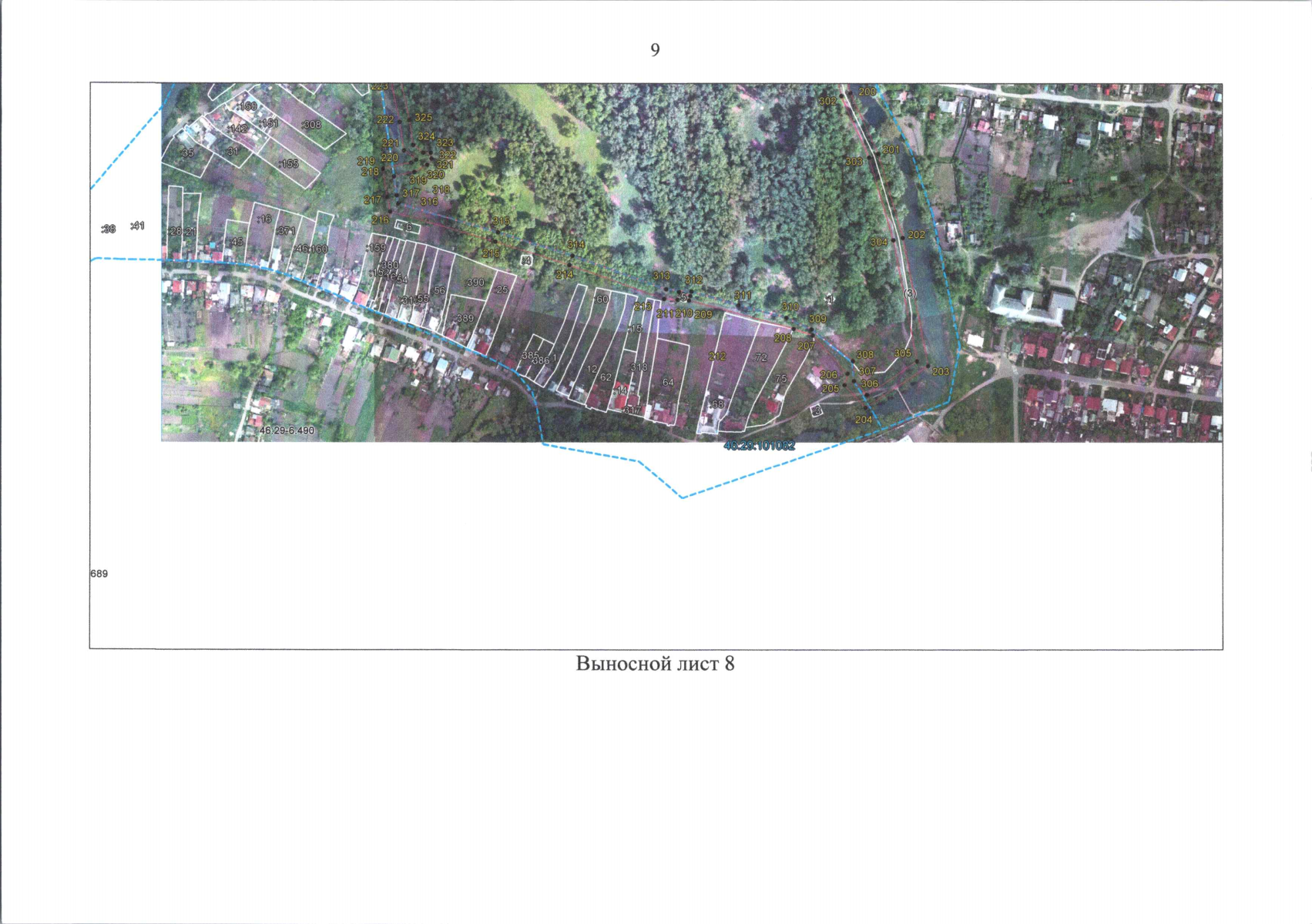
Task: Click boundary point label 203
Action: (x=941, y=372)
